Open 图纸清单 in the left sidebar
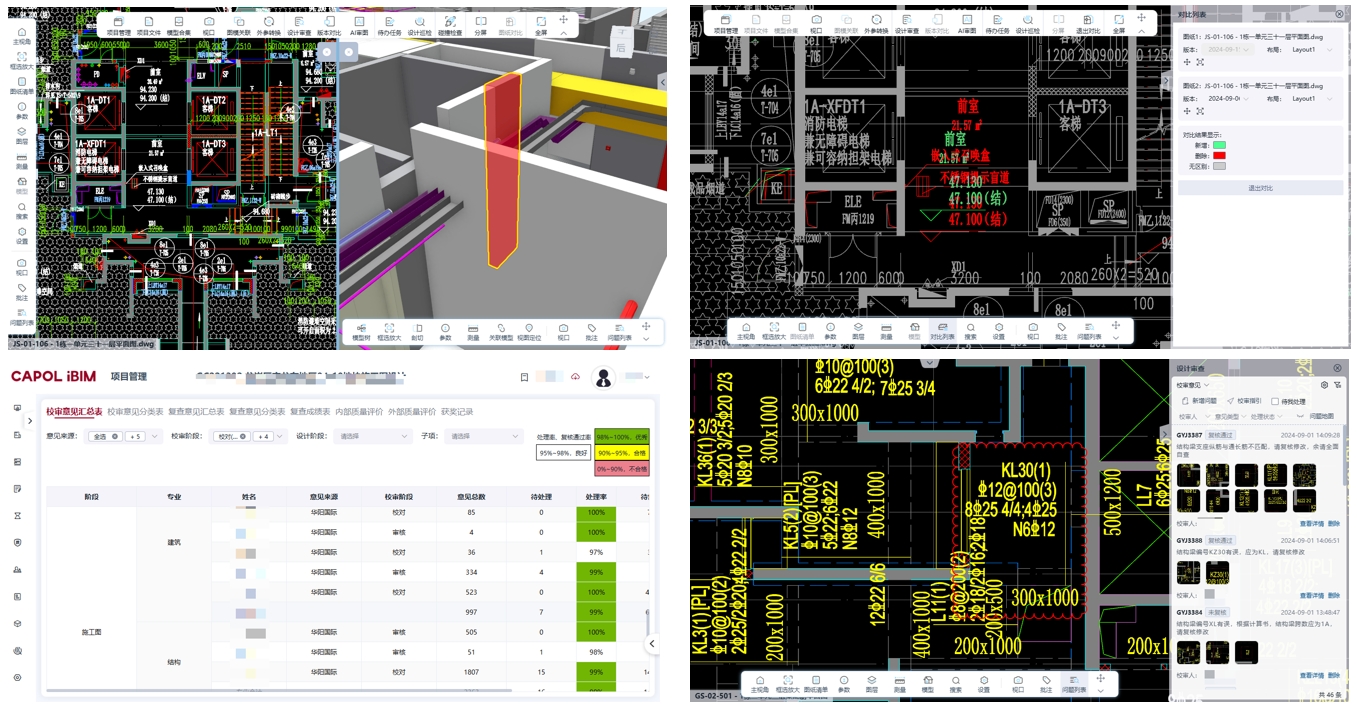 point(21,87)
